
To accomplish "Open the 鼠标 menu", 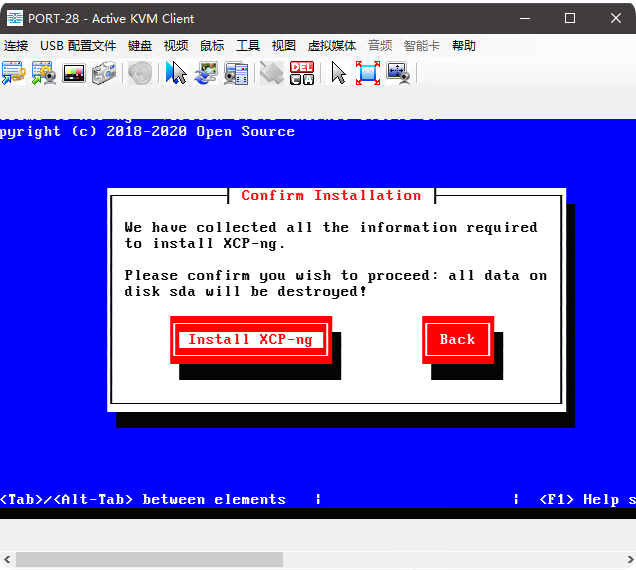I will (x=212, y=45).
